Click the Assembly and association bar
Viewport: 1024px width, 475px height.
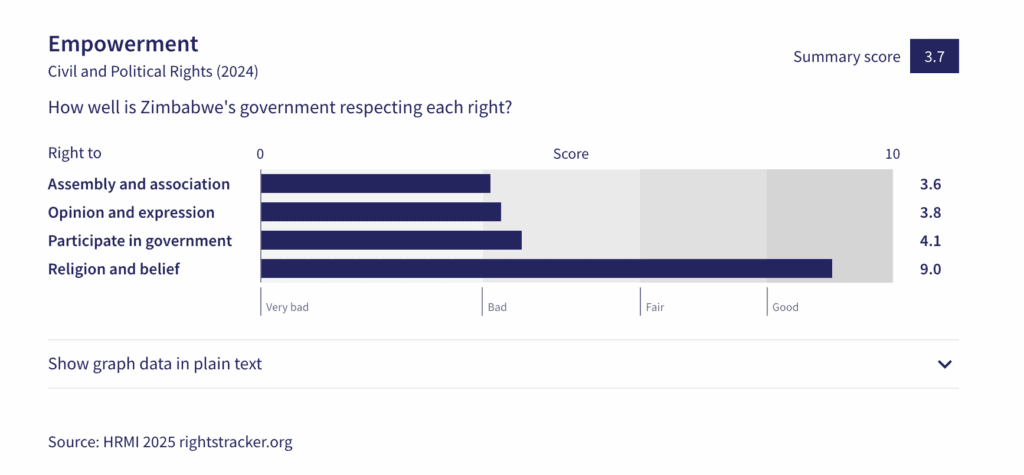[375, 184]
